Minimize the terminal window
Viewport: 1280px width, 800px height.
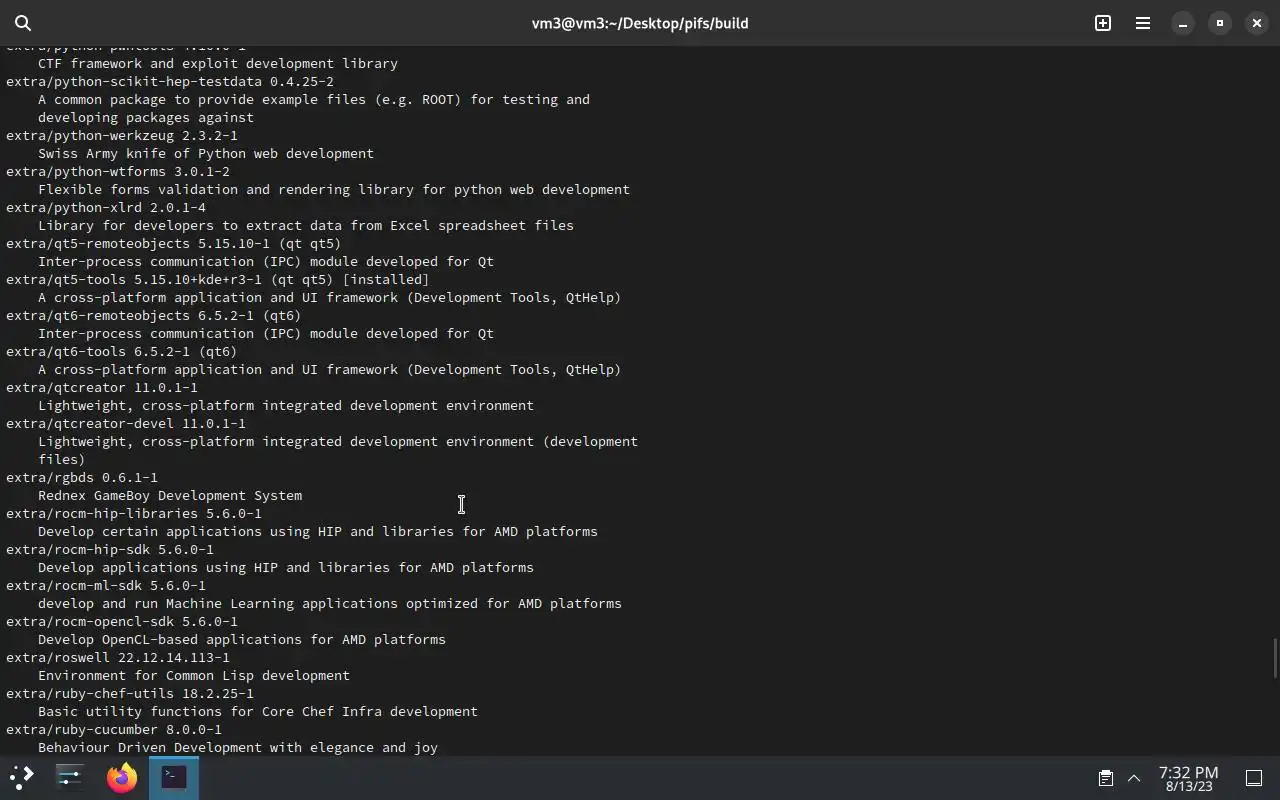tap(1183, 23)
